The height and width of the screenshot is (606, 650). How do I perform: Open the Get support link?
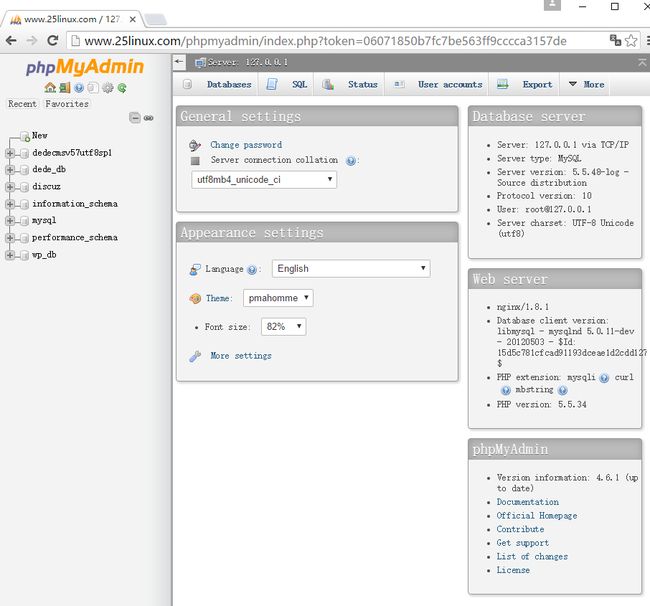(x=523, y=543)
